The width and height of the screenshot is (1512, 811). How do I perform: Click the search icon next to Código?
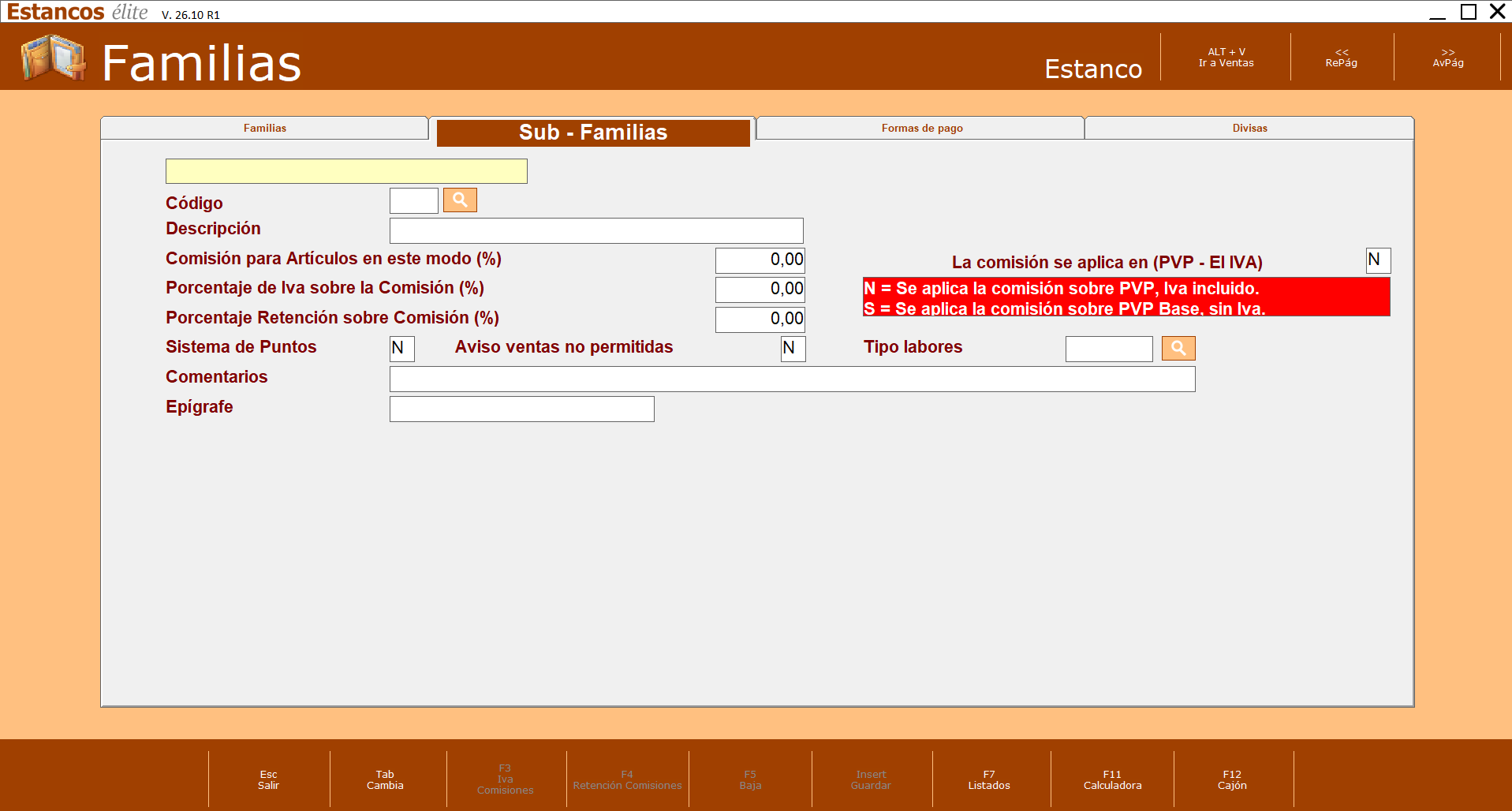(x=460, y=200)
